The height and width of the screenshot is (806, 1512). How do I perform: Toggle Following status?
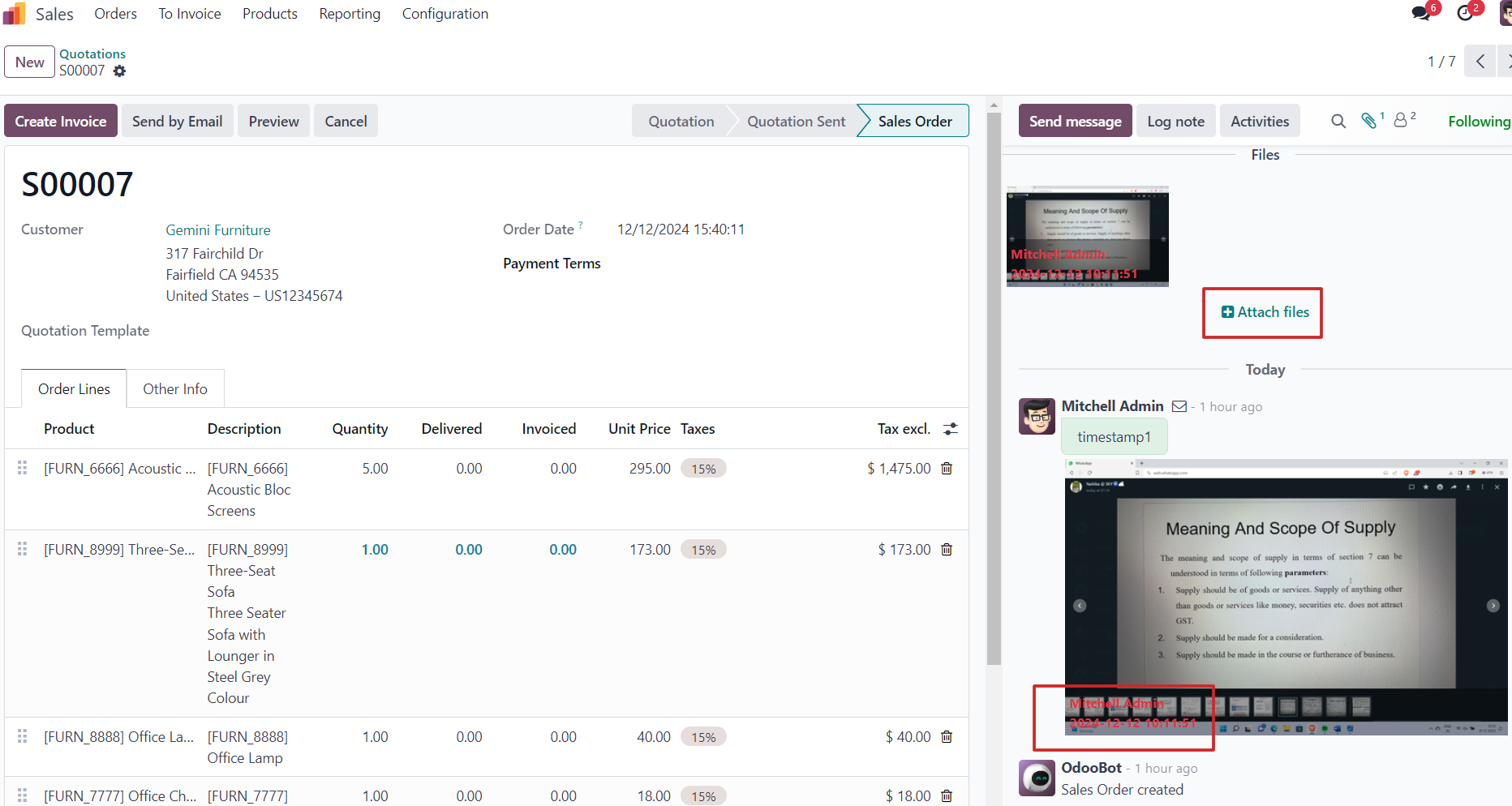[x=1480, y=121]
